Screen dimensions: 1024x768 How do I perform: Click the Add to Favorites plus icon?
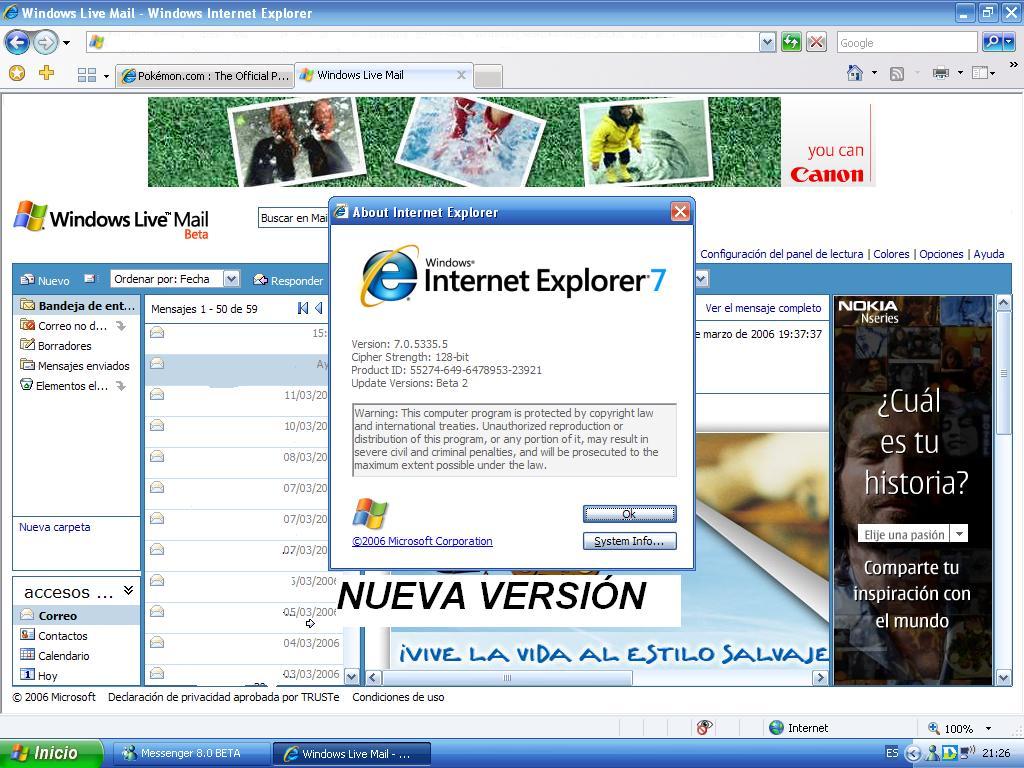(46, 73)
